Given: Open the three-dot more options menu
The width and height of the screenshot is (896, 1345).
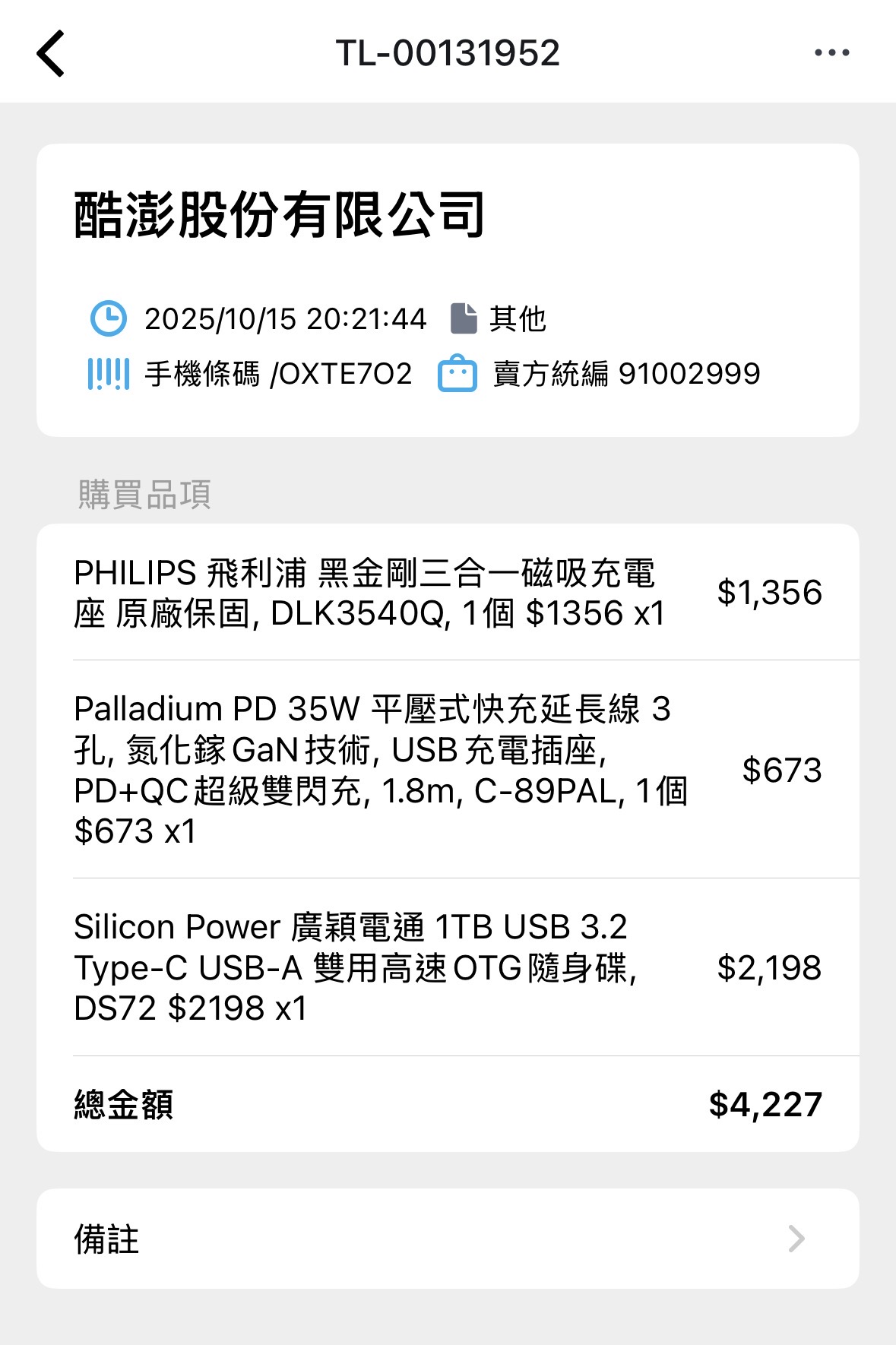Looking at the screenshot, I should (x=831, y=53).
